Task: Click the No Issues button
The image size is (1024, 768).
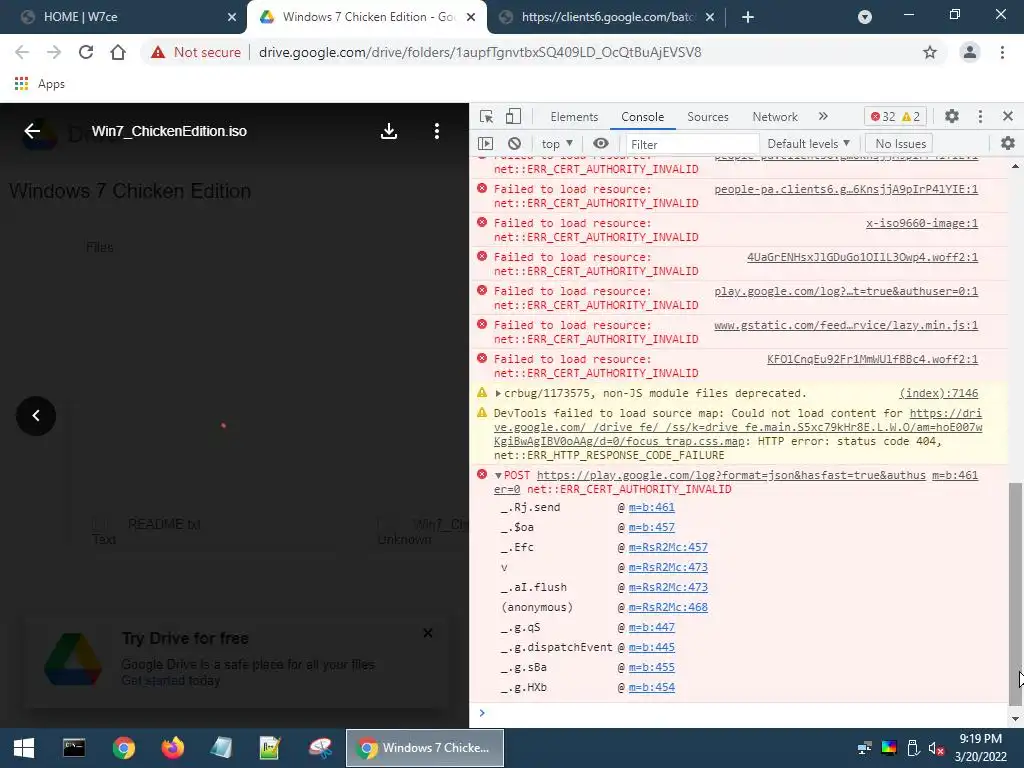Action: (900, 144)
